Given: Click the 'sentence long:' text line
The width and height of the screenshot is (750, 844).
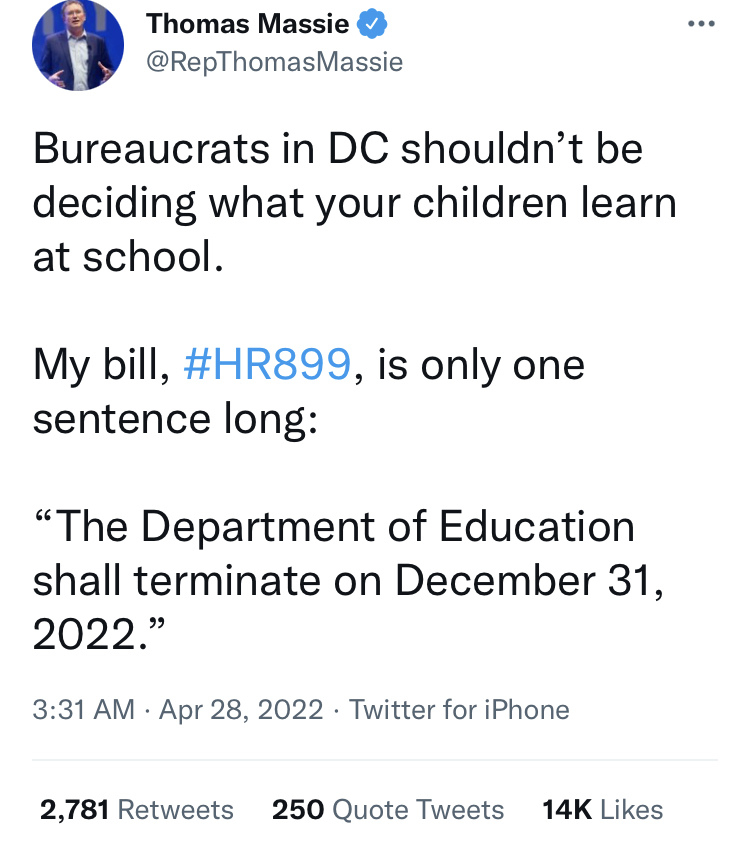Looking at the screenshot, I should (176, 418).
